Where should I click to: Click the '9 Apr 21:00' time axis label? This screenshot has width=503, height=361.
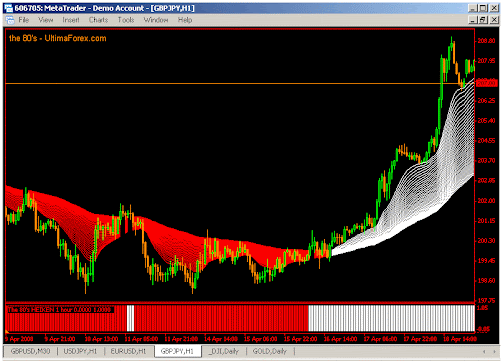(60, 339)
